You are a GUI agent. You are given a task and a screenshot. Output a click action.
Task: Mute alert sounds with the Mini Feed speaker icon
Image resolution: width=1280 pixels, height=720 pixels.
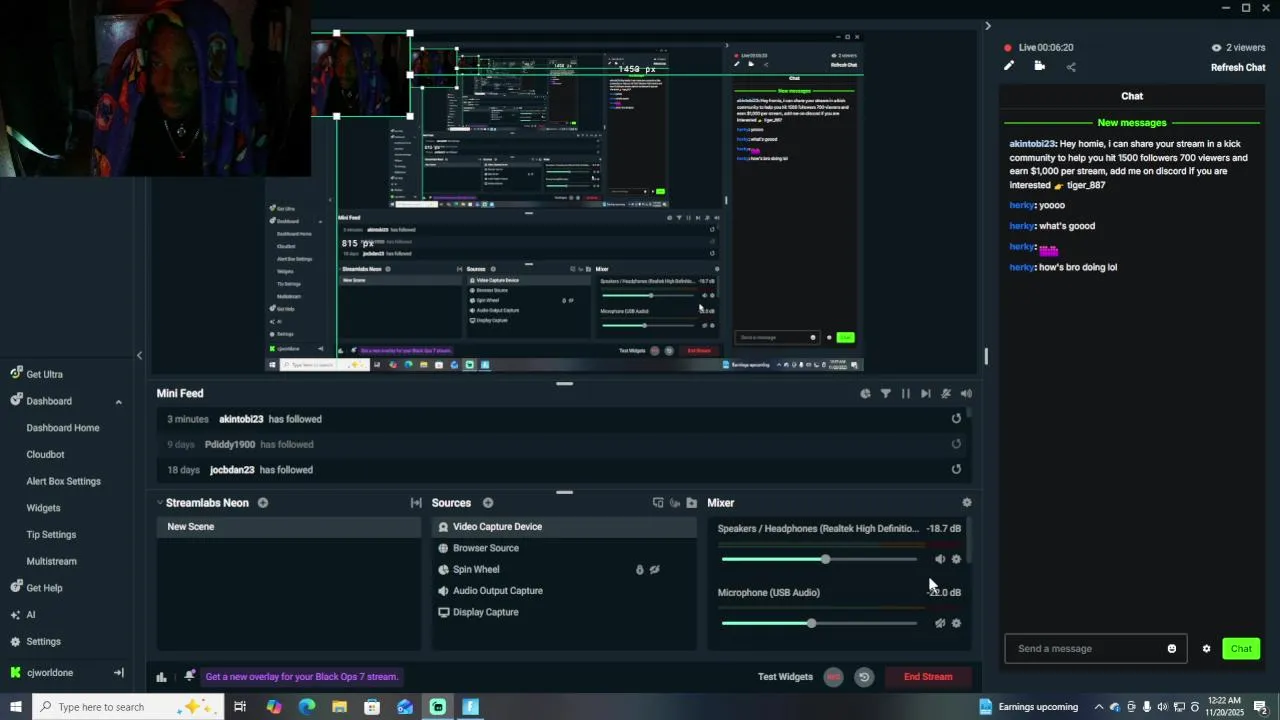click(966, 394)
